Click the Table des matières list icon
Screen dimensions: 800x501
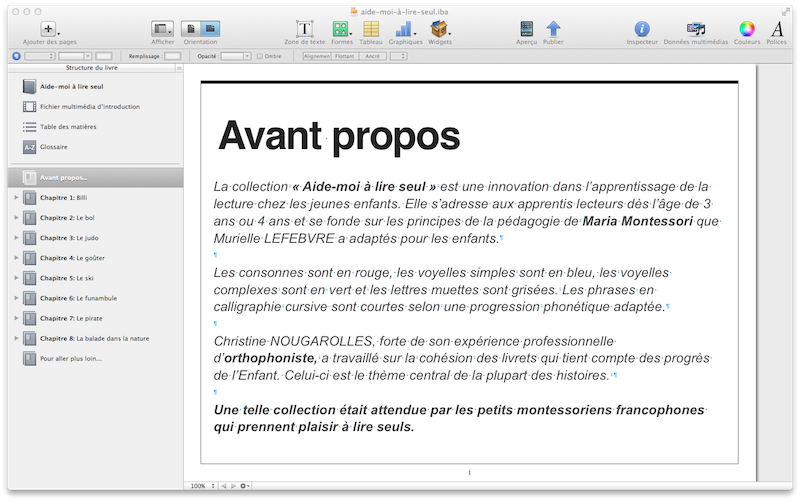(30, 127)
